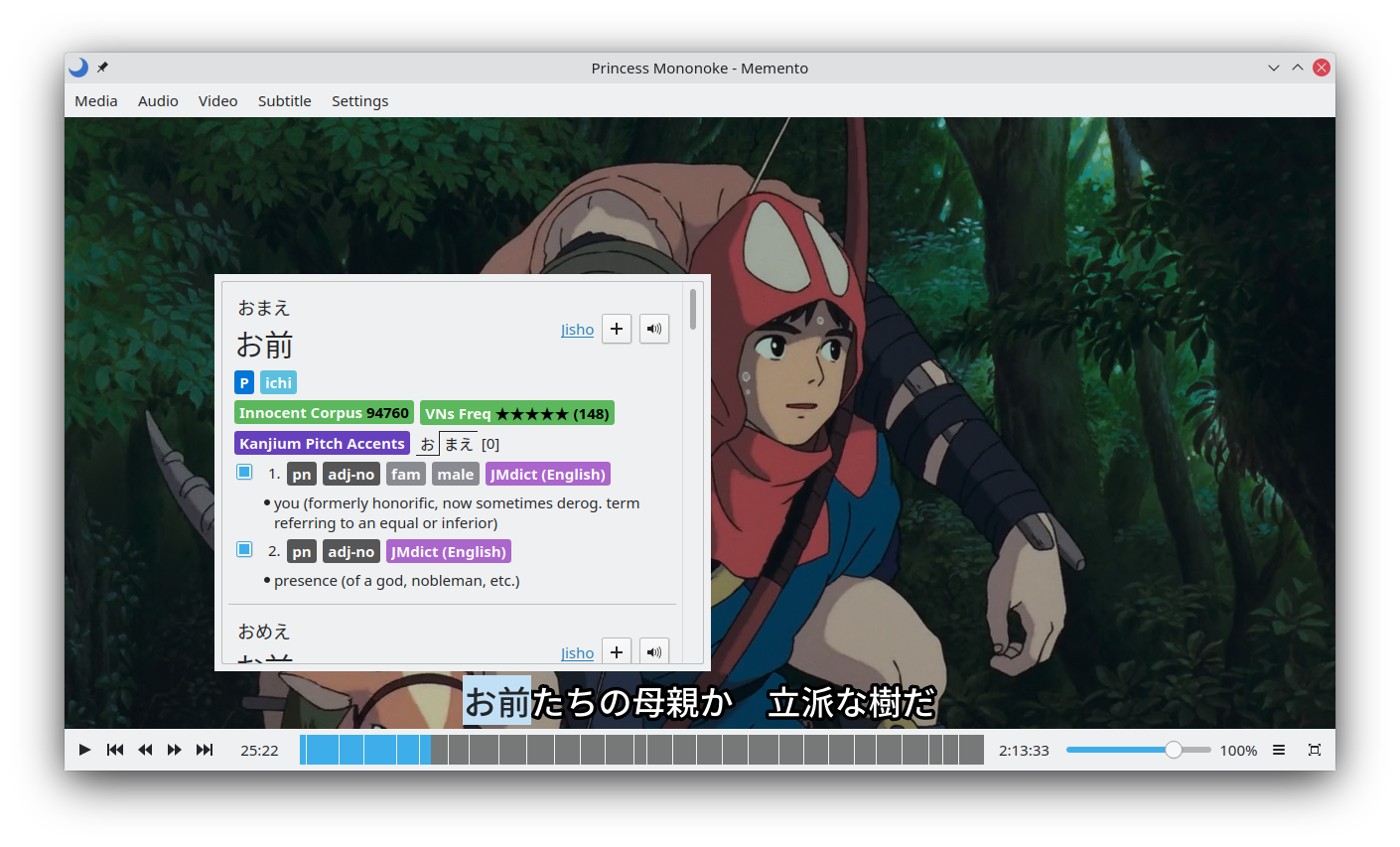This screenshot has width=1400, height=847.
Task: Open the Subtitle menu
Action: tap(285, 101)
